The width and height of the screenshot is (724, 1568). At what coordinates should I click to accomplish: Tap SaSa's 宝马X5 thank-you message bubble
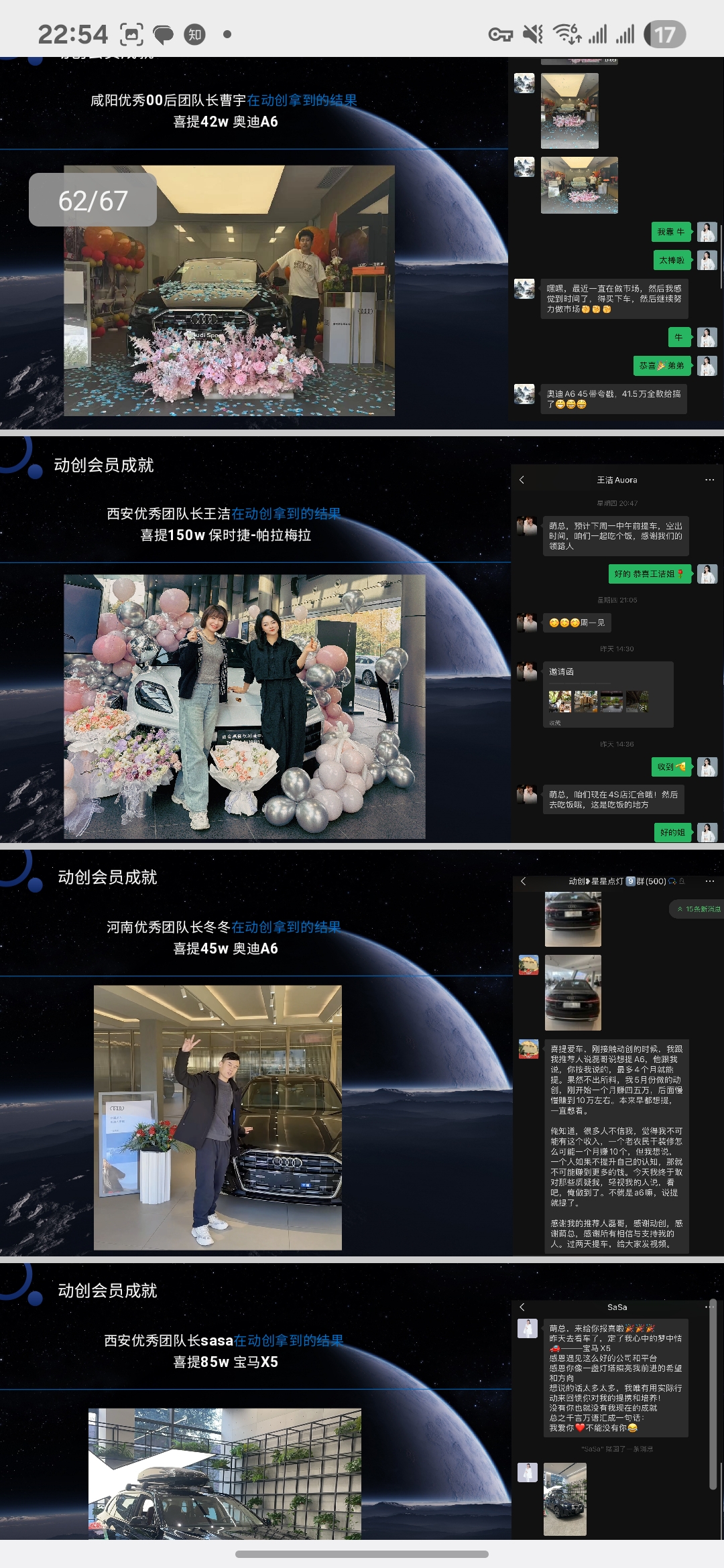(x=615, y=1378)
